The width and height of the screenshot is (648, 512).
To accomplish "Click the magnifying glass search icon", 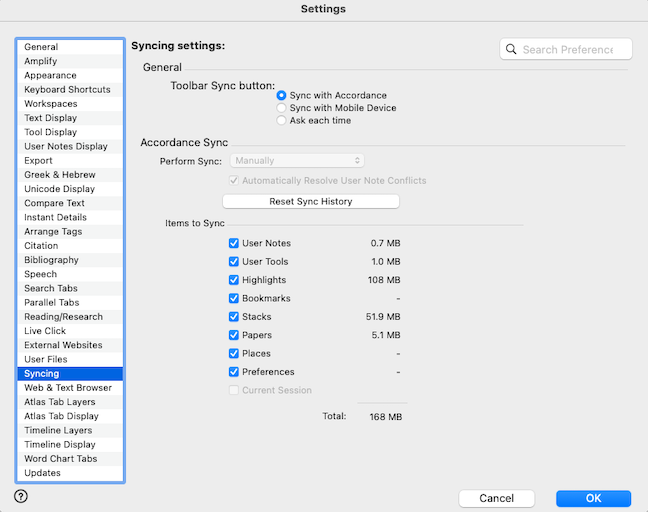I will [x=511, y=49].
